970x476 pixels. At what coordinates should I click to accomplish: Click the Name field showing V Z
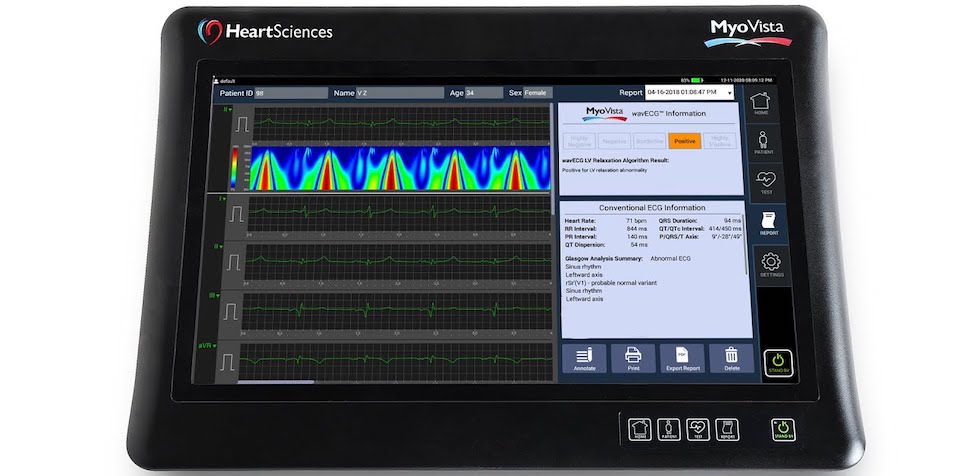[400, 93]
